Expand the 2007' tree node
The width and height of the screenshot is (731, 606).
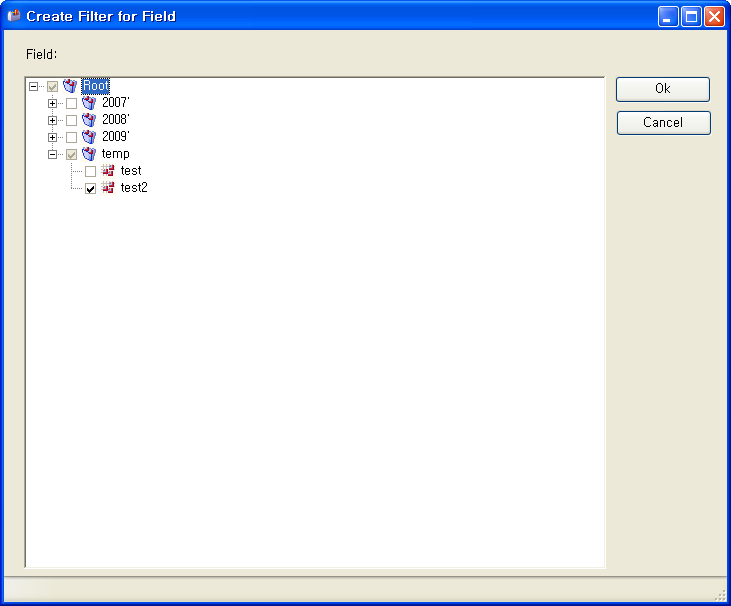[52, 103]
